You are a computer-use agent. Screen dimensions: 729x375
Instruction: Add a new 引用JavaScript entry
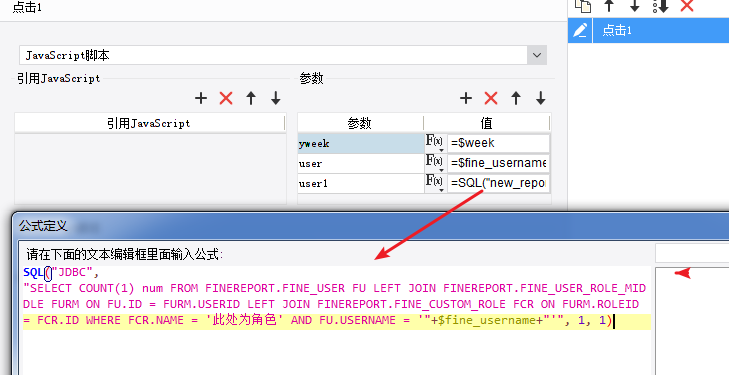201,98
